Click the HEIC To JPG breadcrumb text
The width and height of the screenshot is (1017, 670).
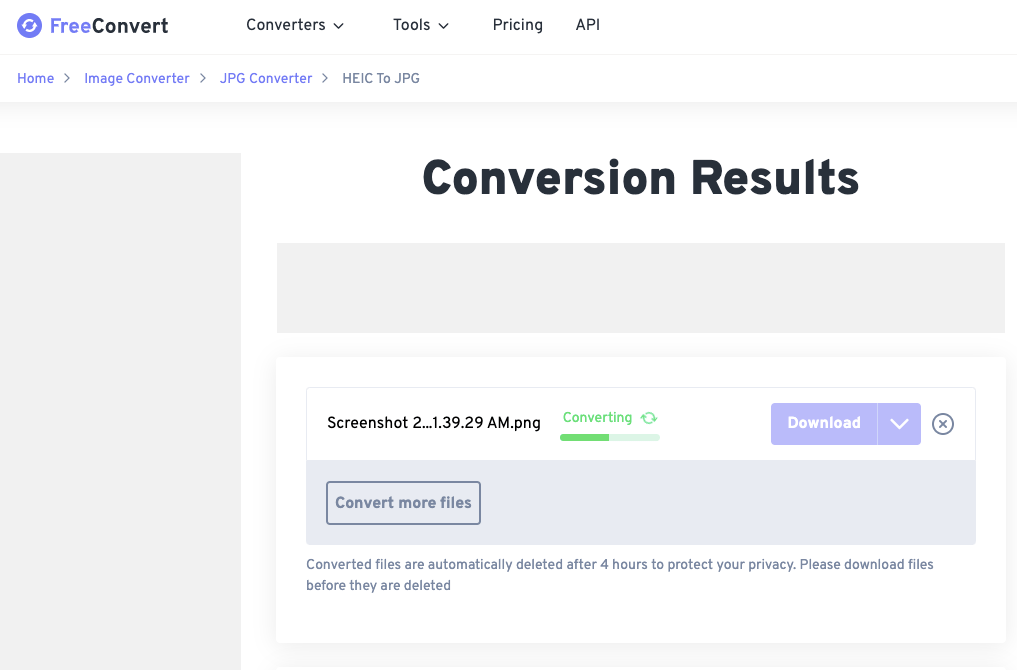[381, 78]
